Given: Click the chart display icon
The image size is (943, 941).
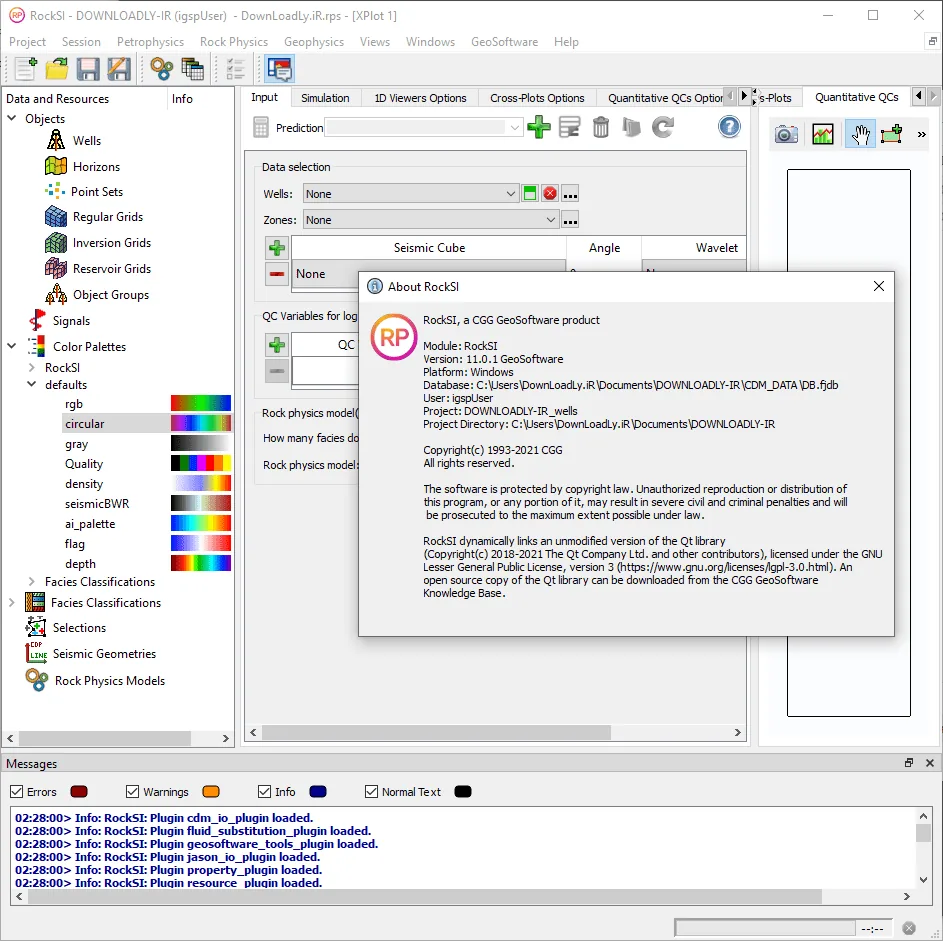Looking at the screenshot, I should pyautogui.click(x=822, y=134).
